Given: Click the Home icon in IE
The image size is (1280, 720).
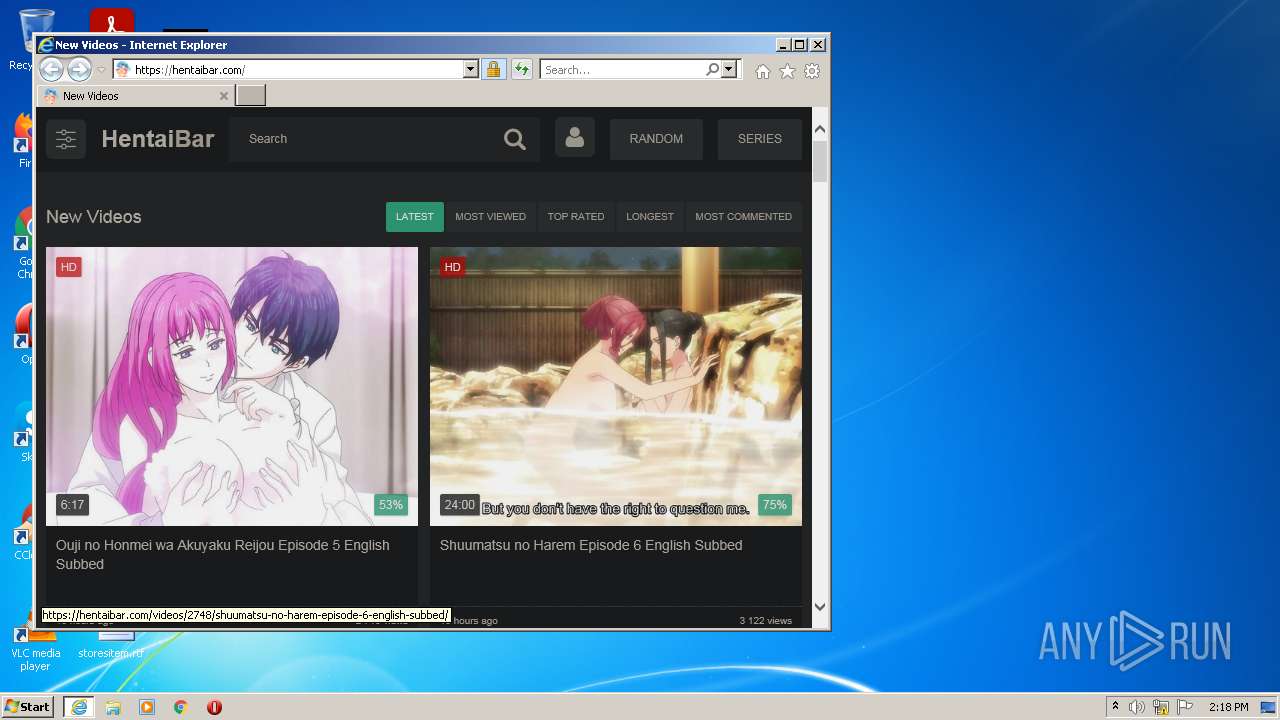Looking at the screenshot, I should [763, 71].
